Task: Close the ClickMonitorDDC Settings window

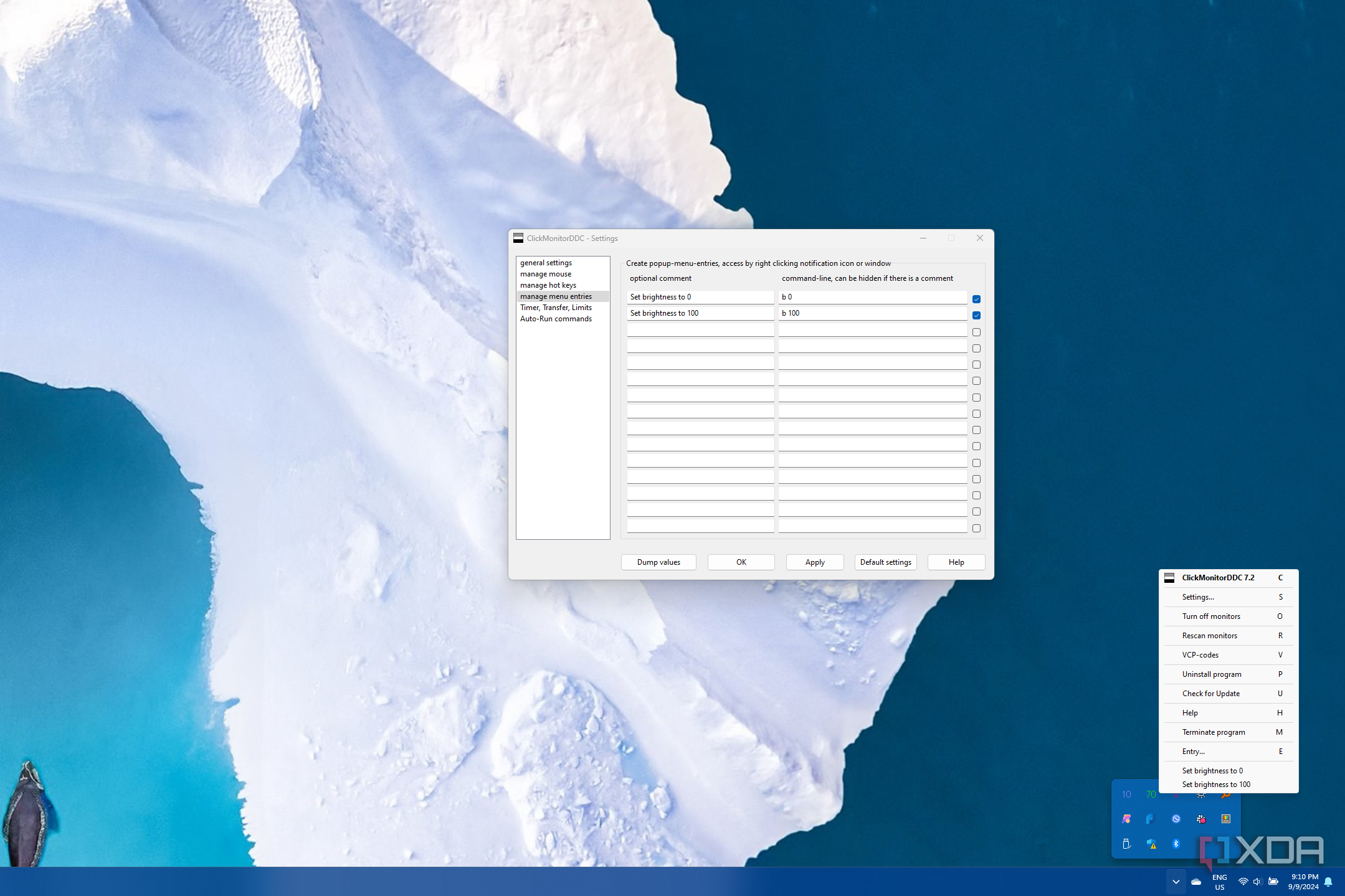Action: point(979,238)
